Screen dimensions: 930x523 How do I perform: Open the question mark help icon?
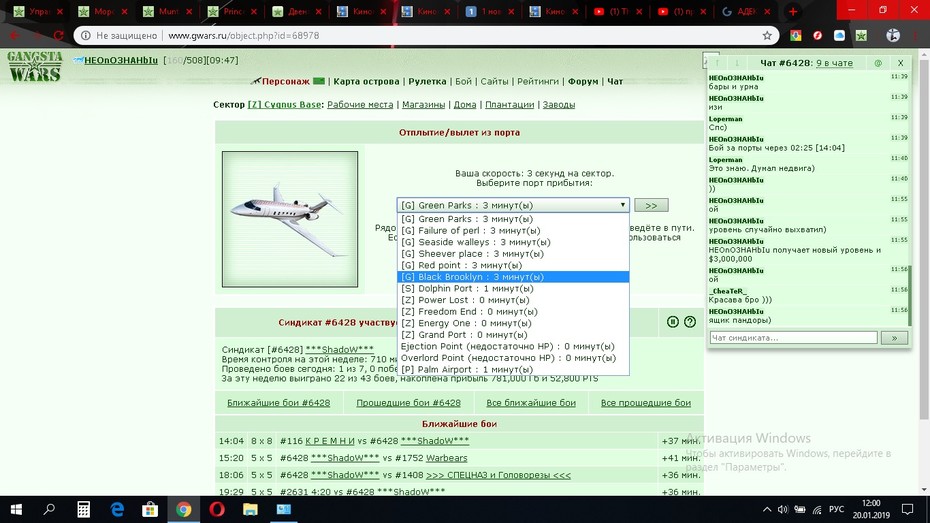click(x=690, y=321)
